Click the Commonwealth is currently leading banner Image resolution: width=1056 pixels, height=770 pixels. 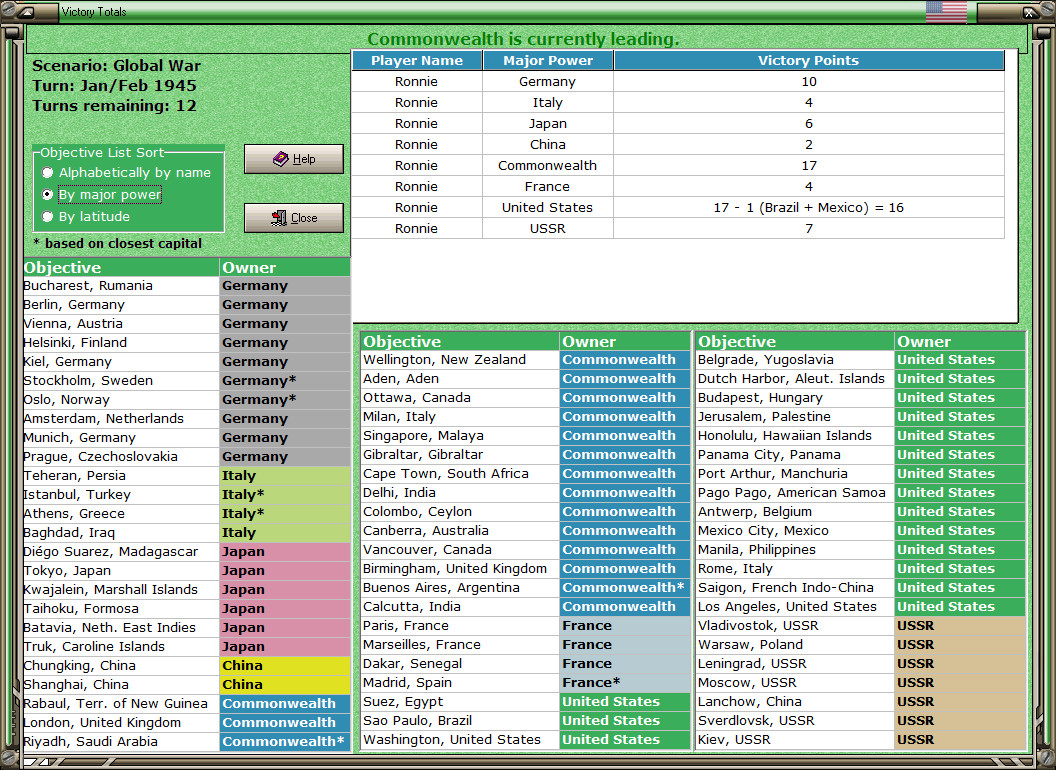[523, 39]
